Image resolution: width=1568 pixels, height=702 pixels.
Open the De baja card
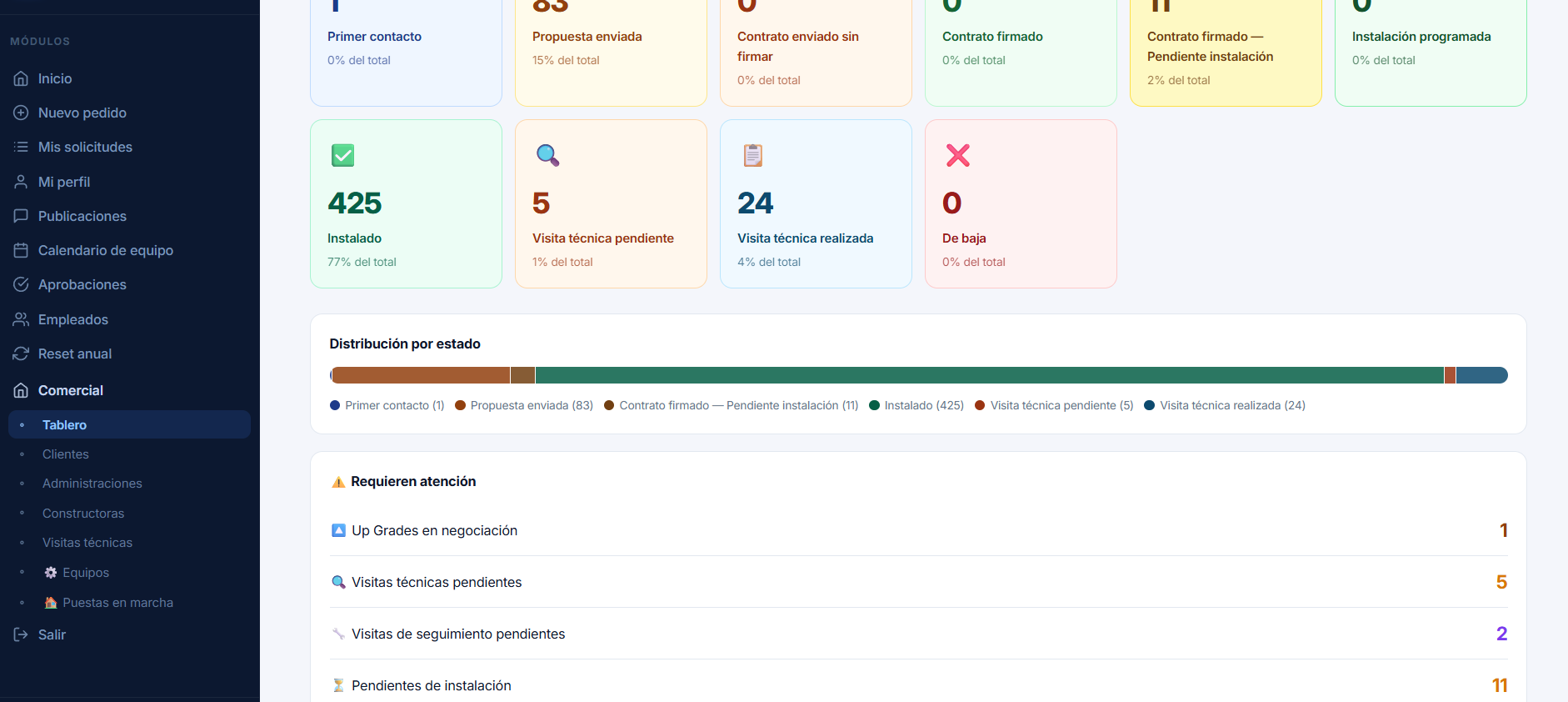[1021, 203]
